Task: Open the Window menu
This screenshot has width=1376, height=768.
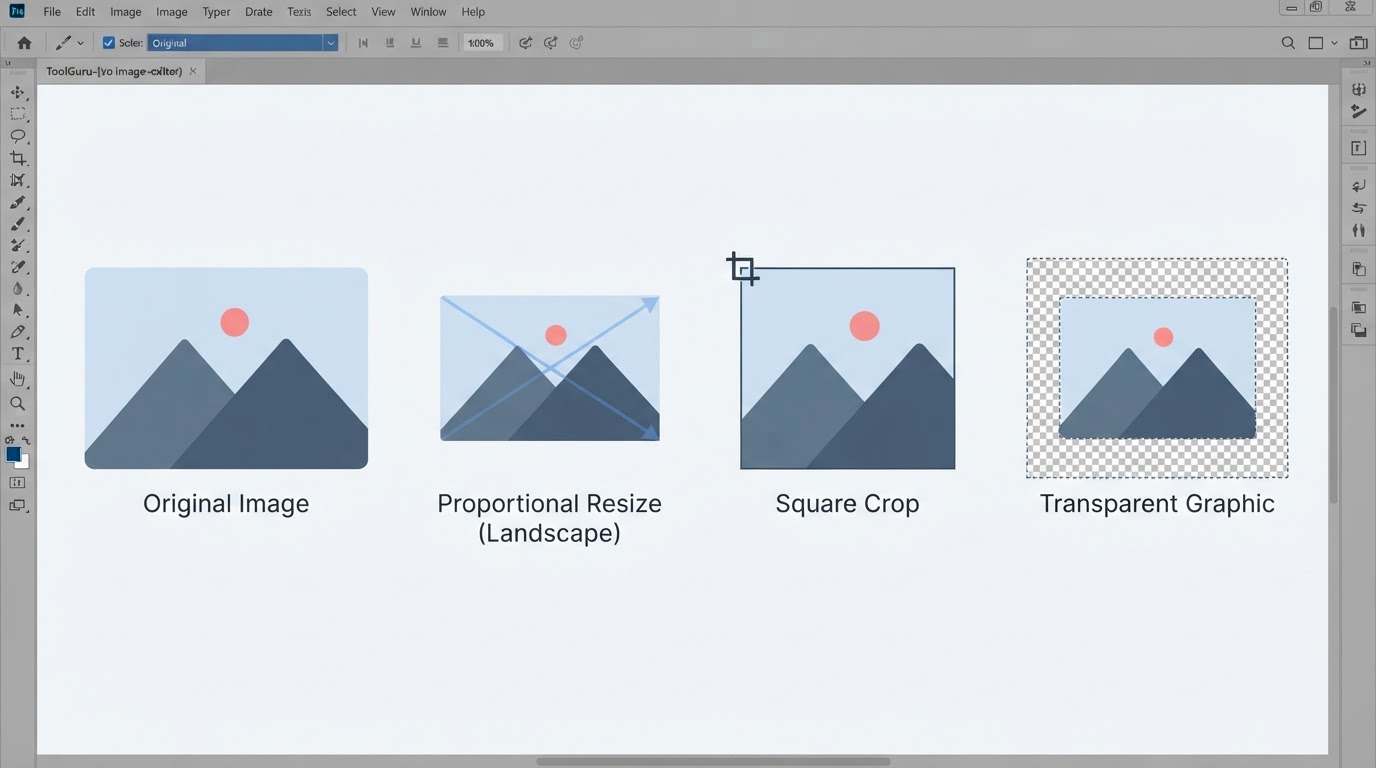Action: click(428, 12)
